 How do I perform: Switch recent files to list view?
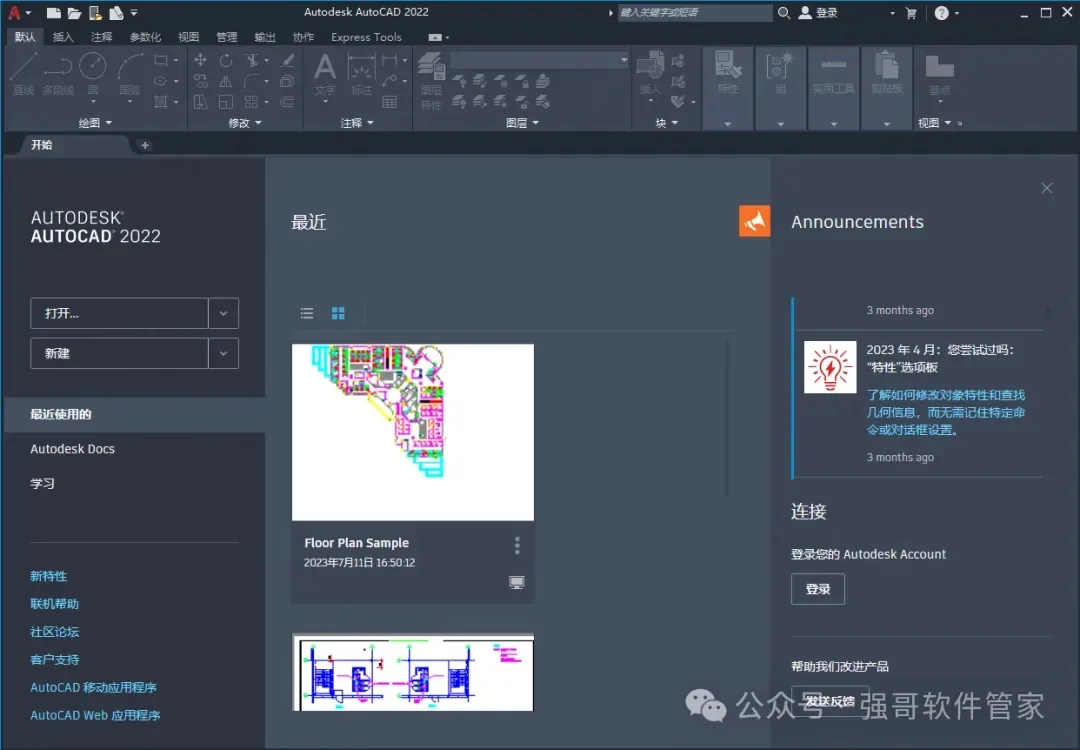click(307, 313)
